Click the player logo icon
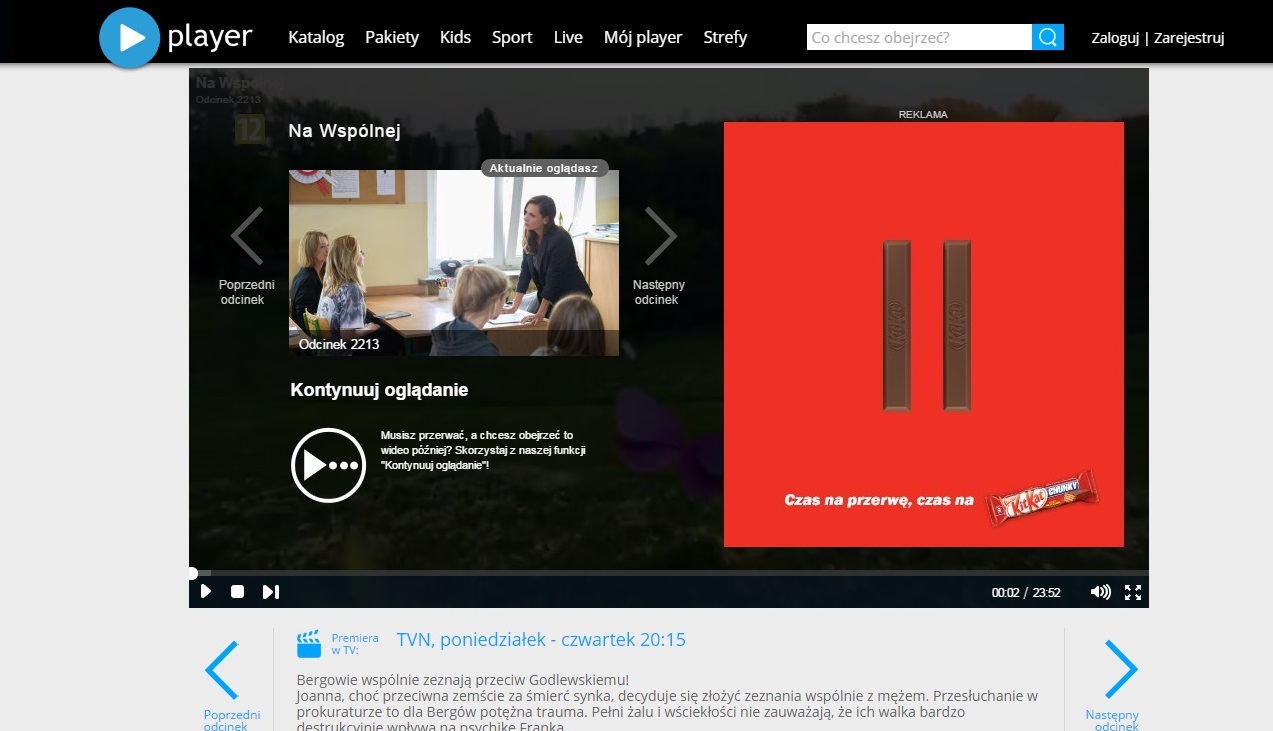This screenshot has width=1273, height=731. point(130,38)
